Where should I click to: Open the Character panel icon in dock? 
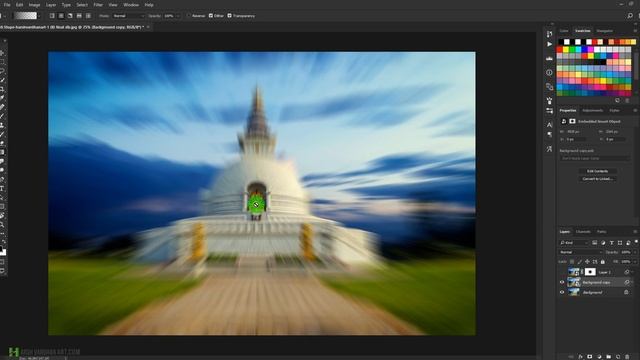(549, 125)
